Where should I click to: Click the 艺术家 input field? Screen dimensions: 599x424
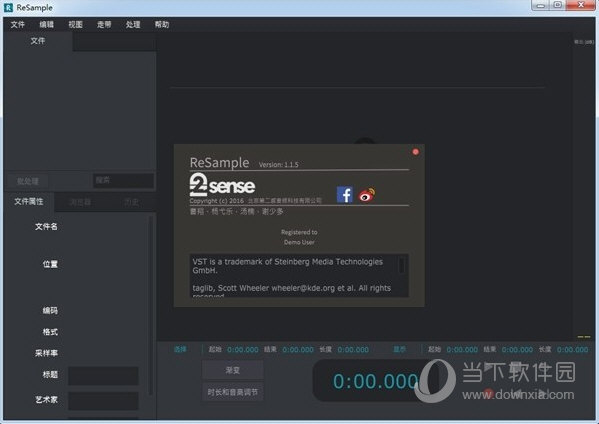pos(103,400)
